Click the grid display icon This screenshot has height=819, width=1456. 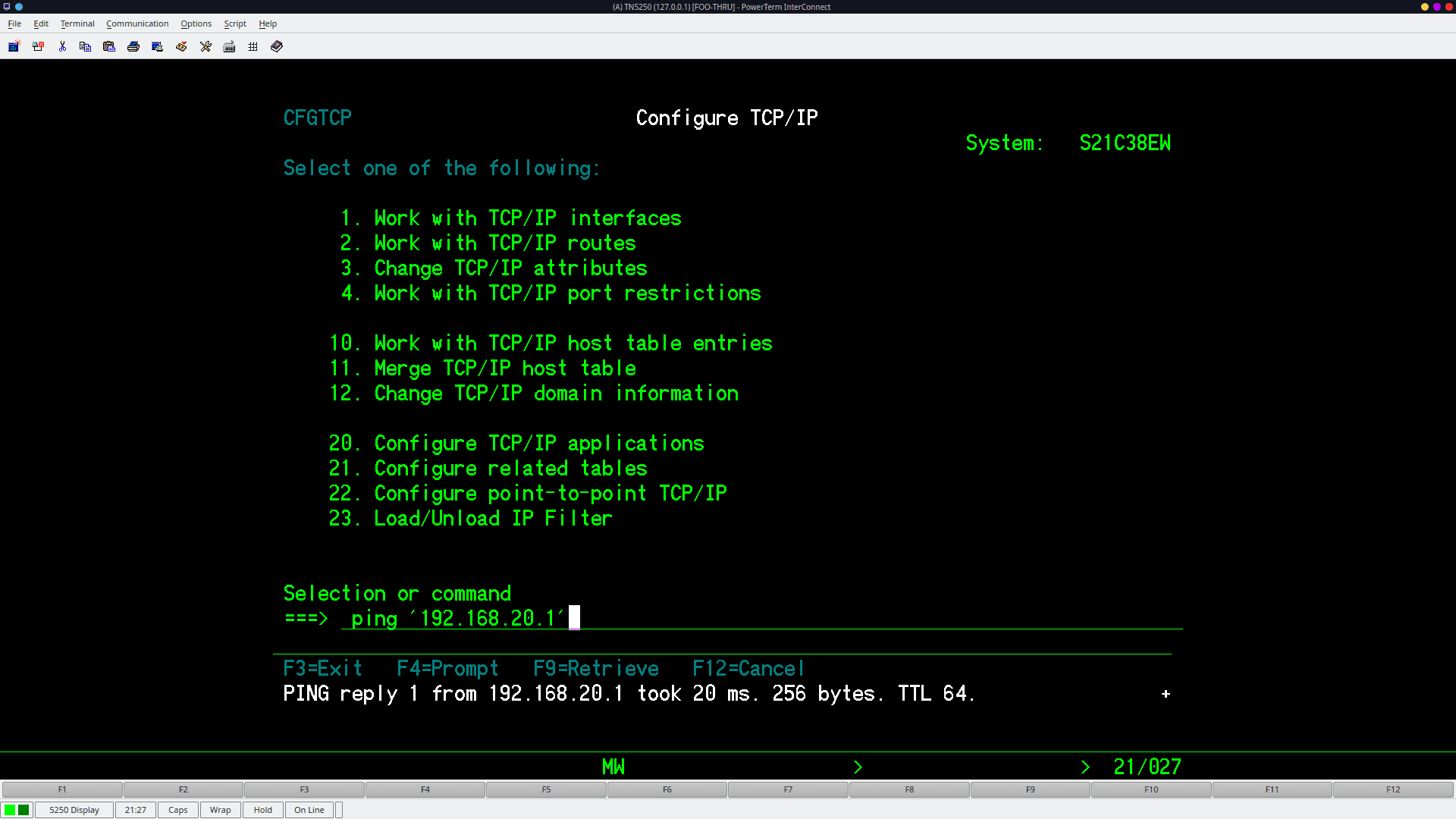(253, 46)
